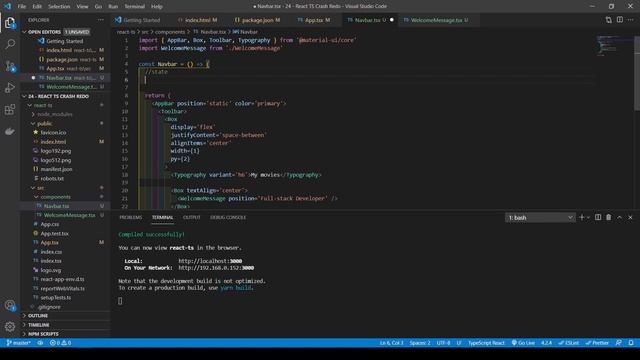This screenshot has height=360, width=640.
Task: Open the Help menu
Action: 157,7
